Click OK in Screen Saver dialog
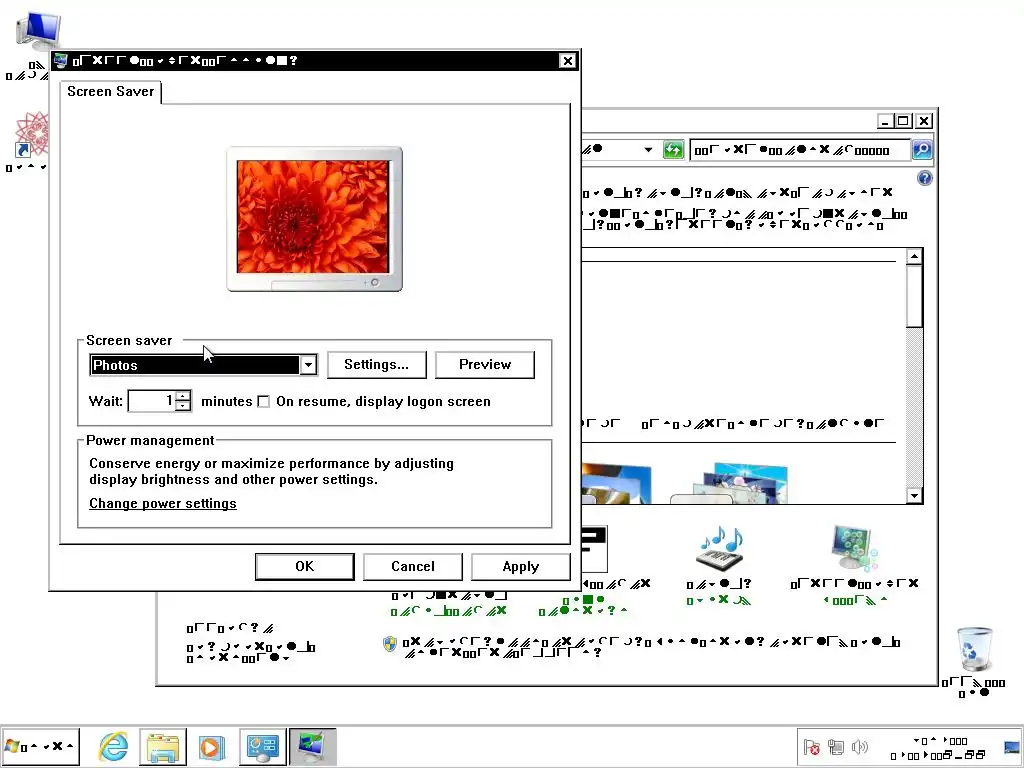 pyautogui.click(x=304, y=566)
